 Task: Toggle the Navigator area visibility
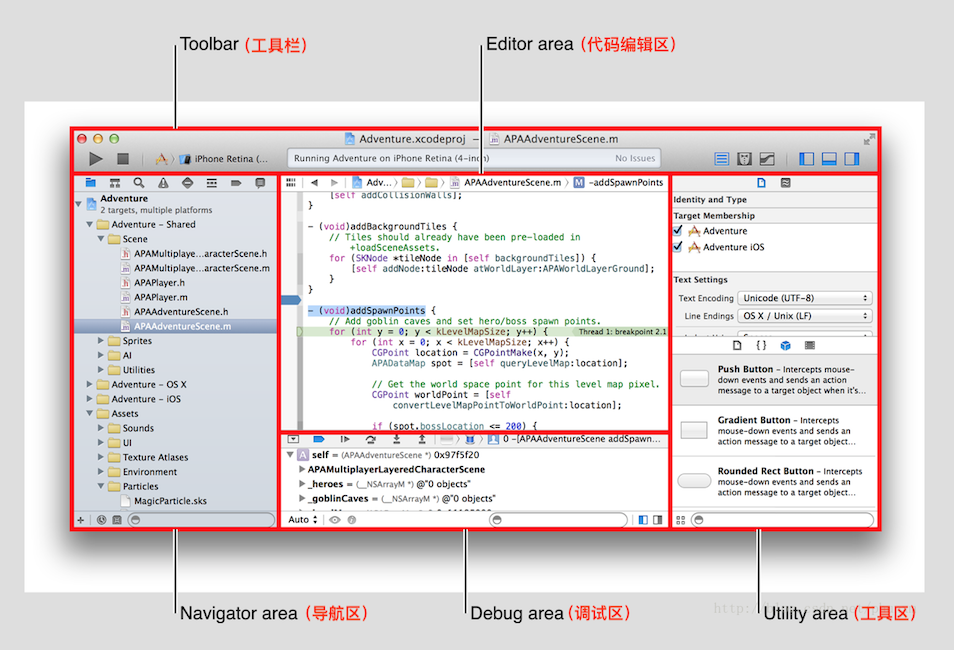point(807,159)
